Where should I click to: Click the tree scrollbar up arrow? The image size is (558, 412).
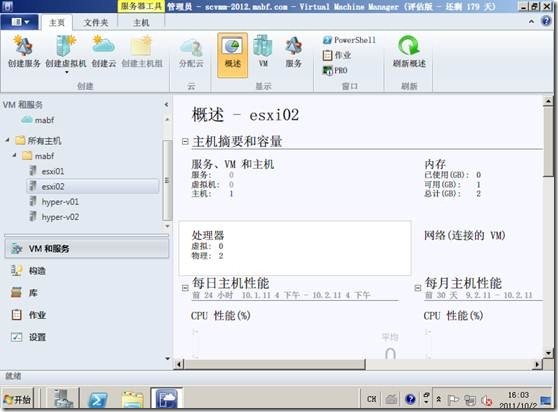pos(167,120)
